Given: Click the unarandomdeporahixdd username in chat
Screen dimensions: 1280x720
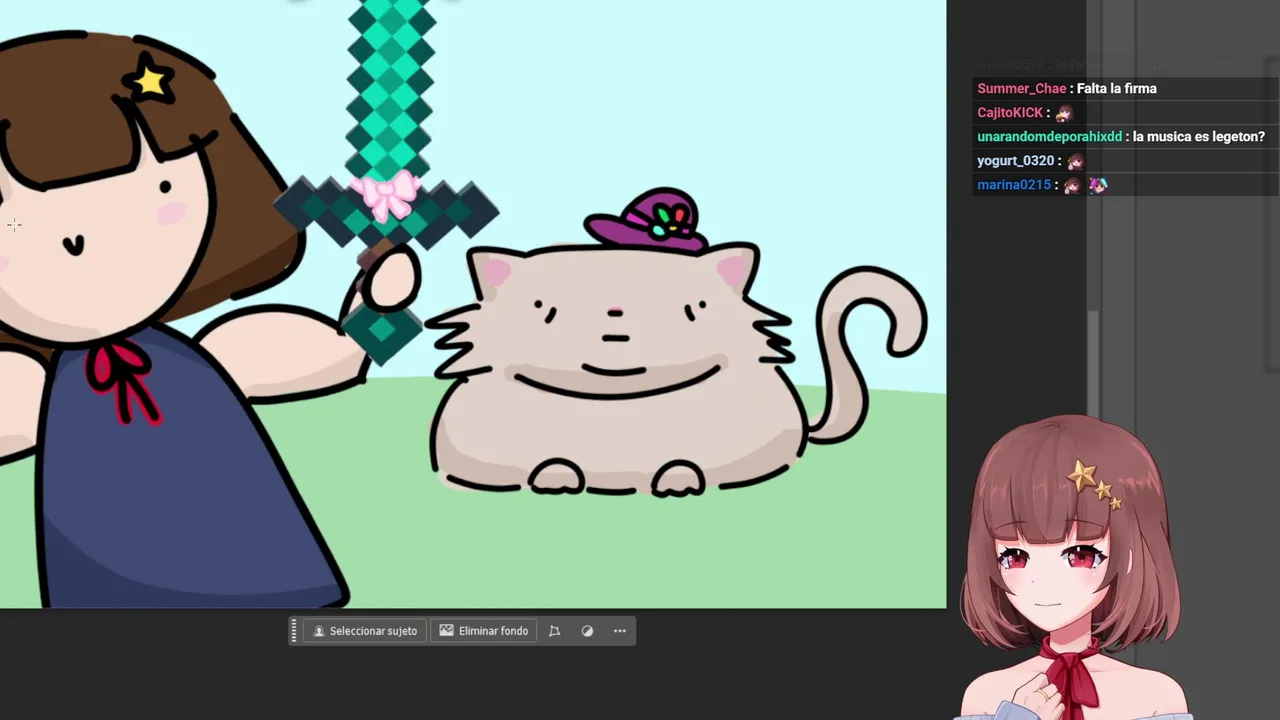Looking at the screenshot, I should [1050, 137].
